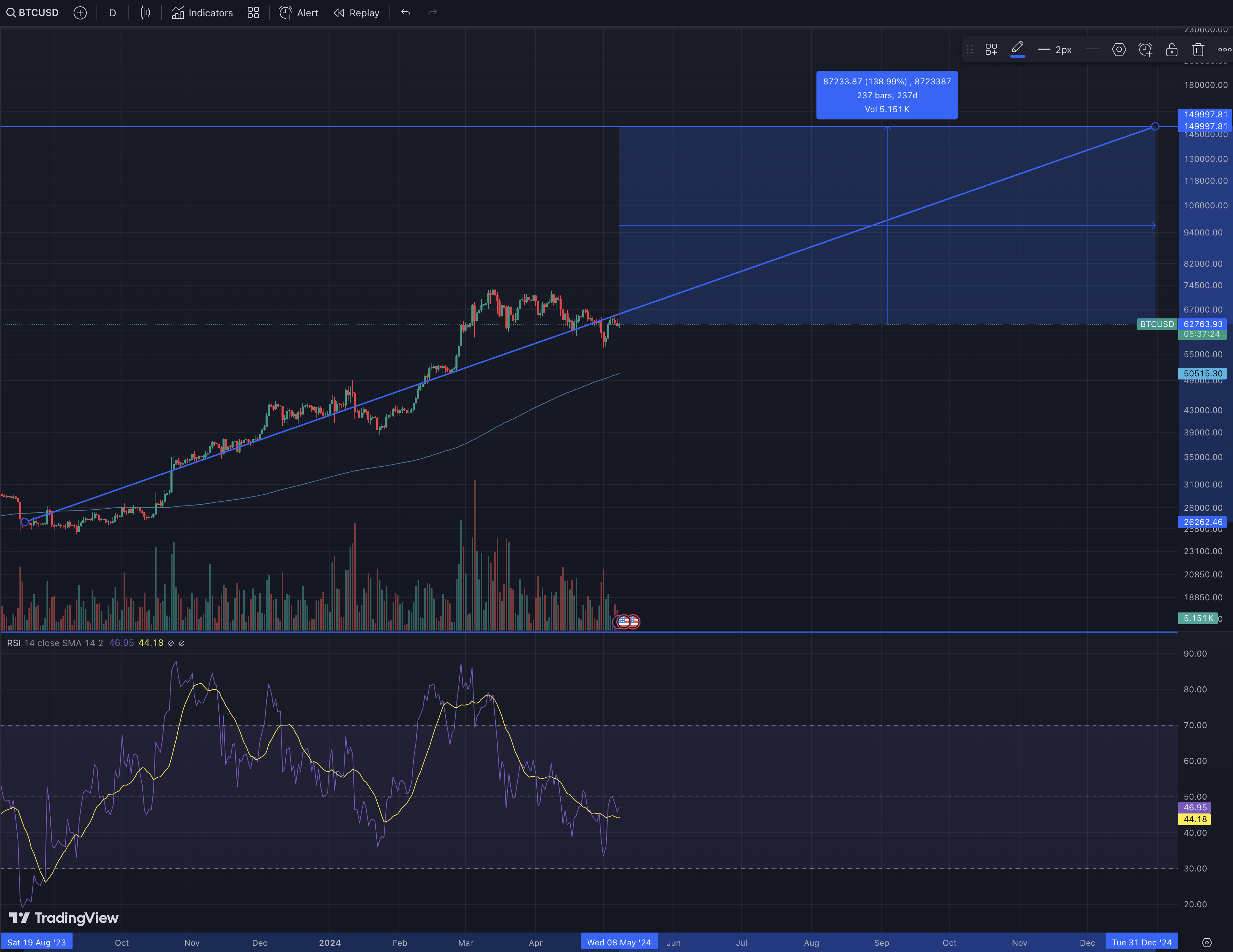Change the candlestick chart type
Screen dimensions: 1233x952
tap(145, 12)
